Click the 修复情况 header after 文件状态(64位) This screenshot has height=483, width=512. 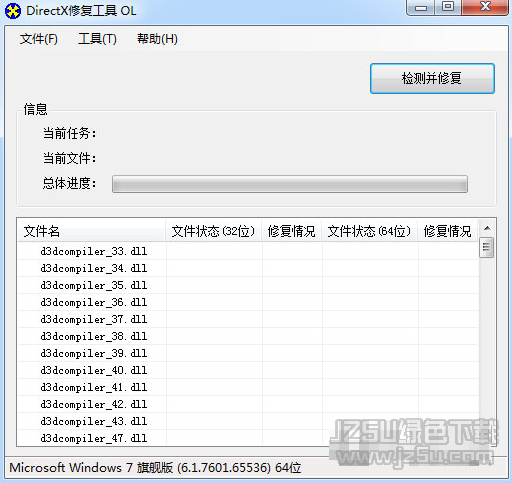point(448,231)
